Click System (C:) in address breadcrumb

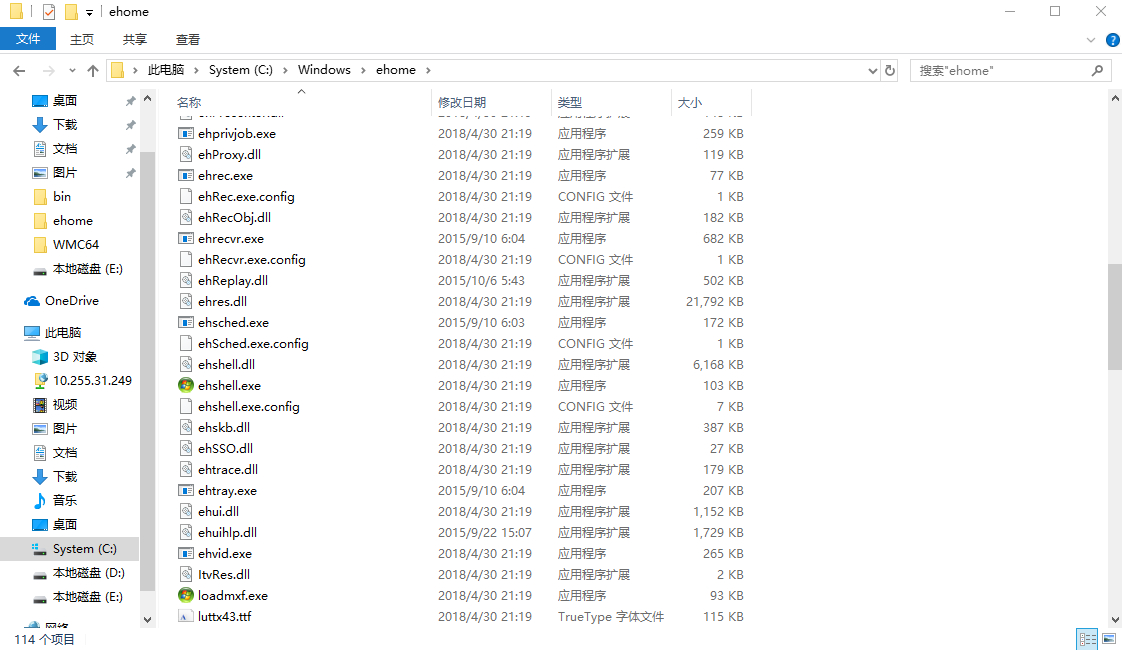tap(240, 70)
